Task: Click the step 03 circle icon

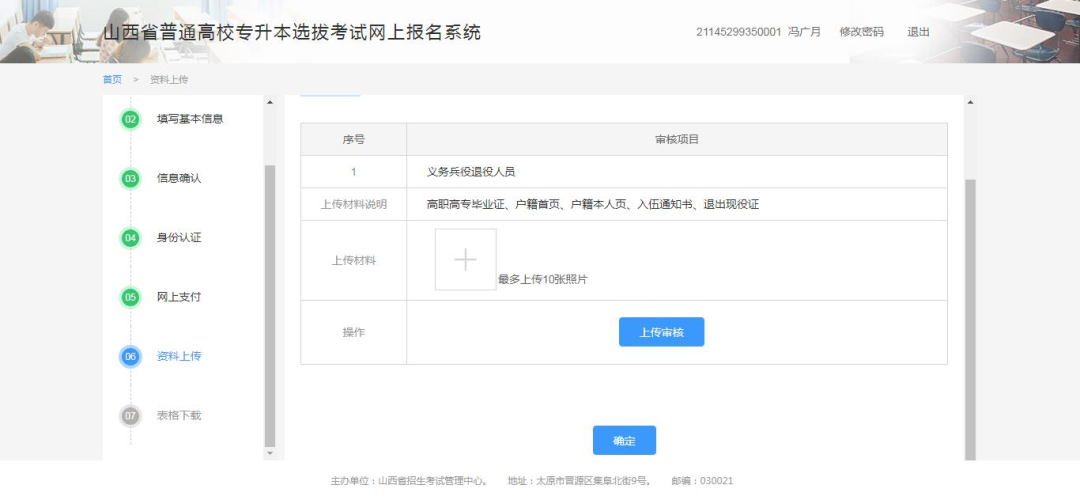Action: 130,178
